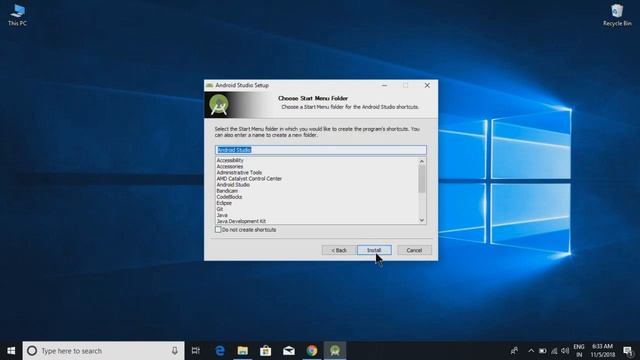640x360 pixels.
Task: Select CodeBlocks in the folder list
Action: (229, 197)
